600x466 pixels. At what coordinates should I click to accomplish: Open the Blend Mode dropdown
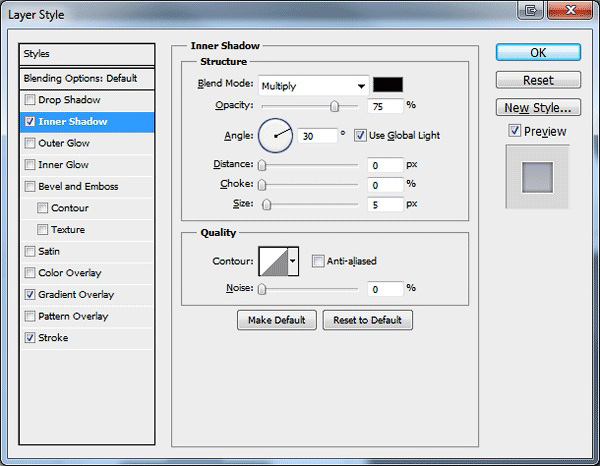pos(313,86)
